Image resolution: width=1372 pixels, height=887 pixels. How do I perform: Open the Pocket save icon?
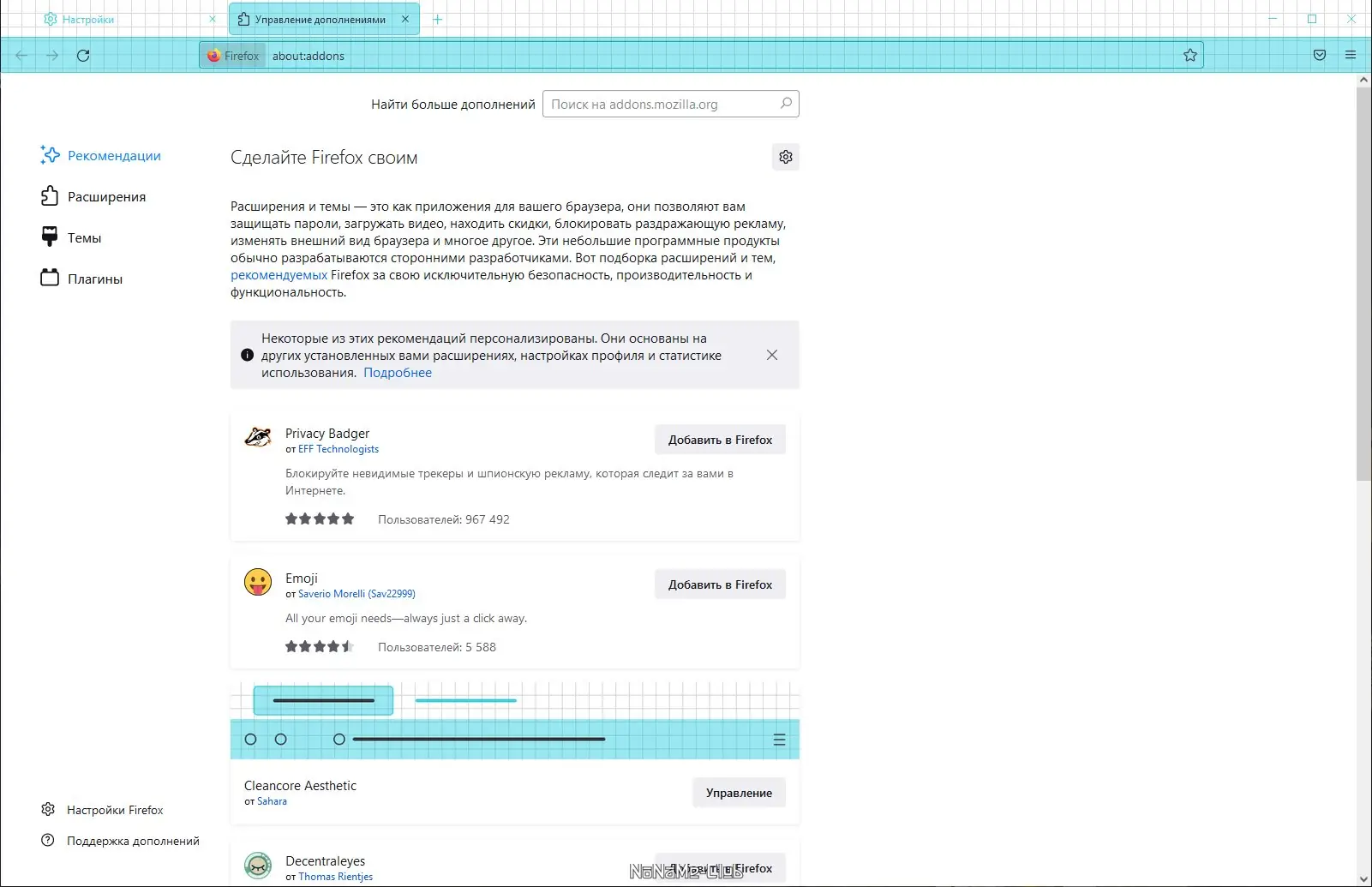[1320, 56]
